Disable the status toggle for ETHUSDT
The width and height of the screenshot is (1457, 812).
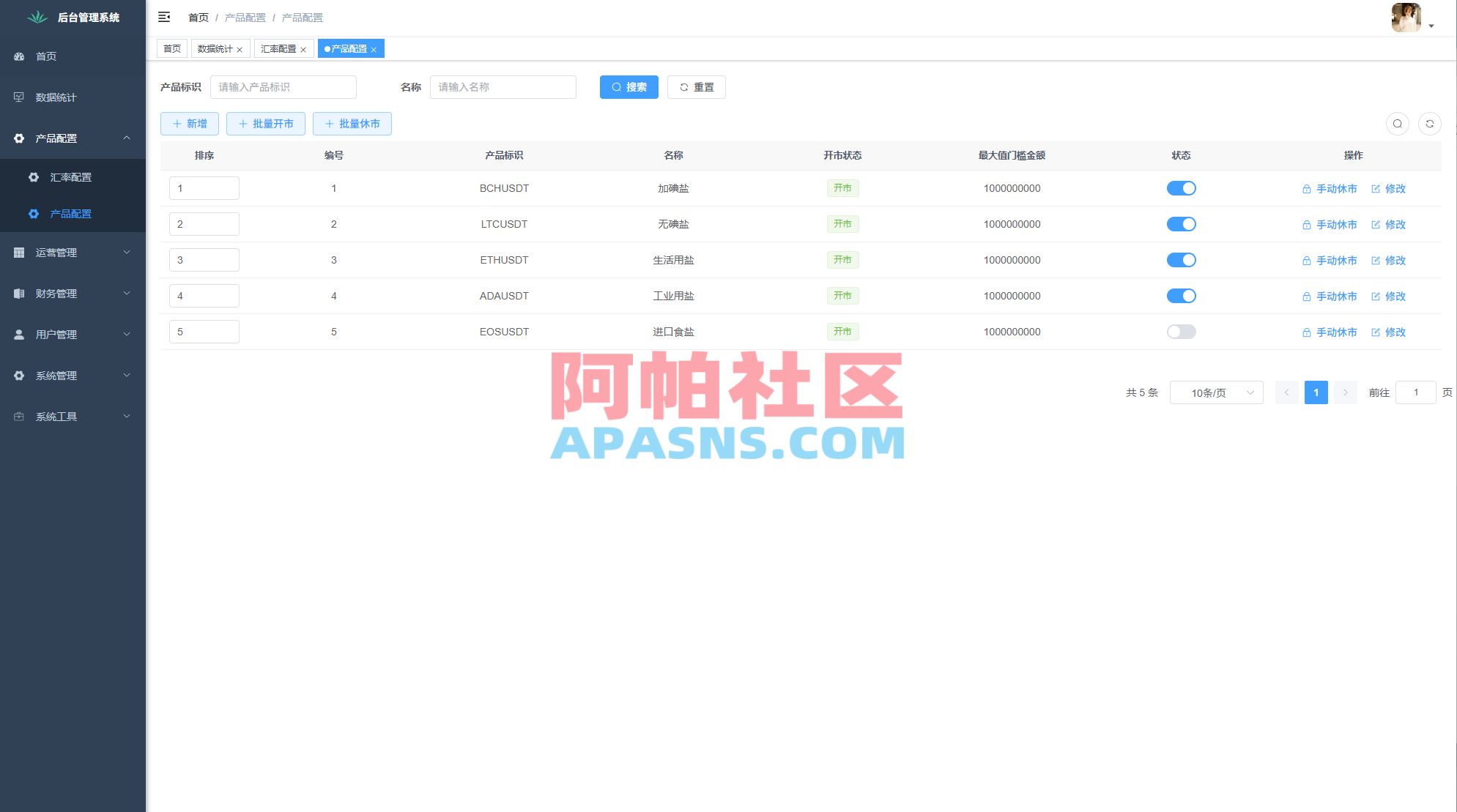click(x=1181, y=260)
